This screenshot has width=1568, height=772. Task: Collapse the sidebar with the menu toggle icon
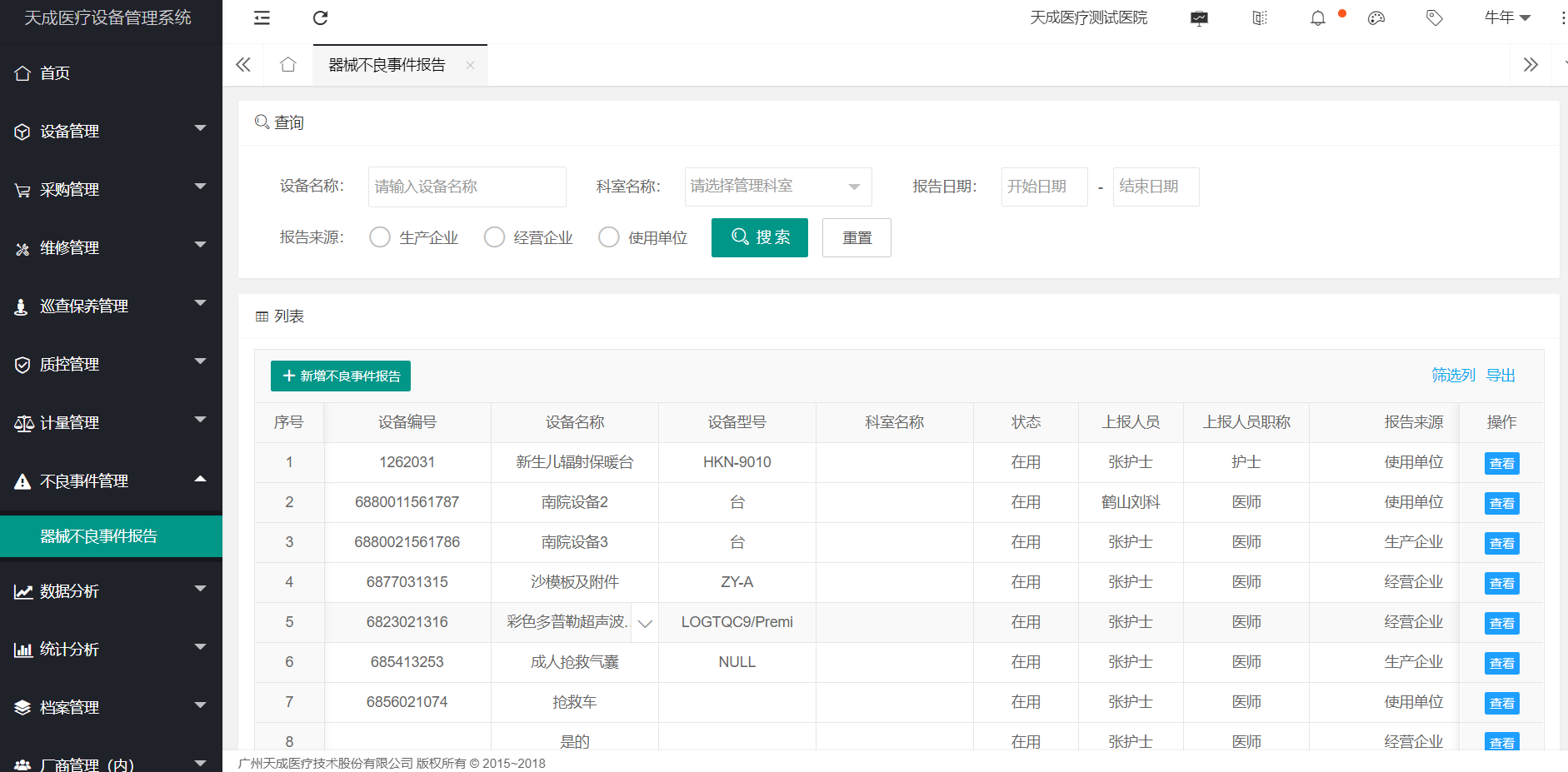coord(262,17)
